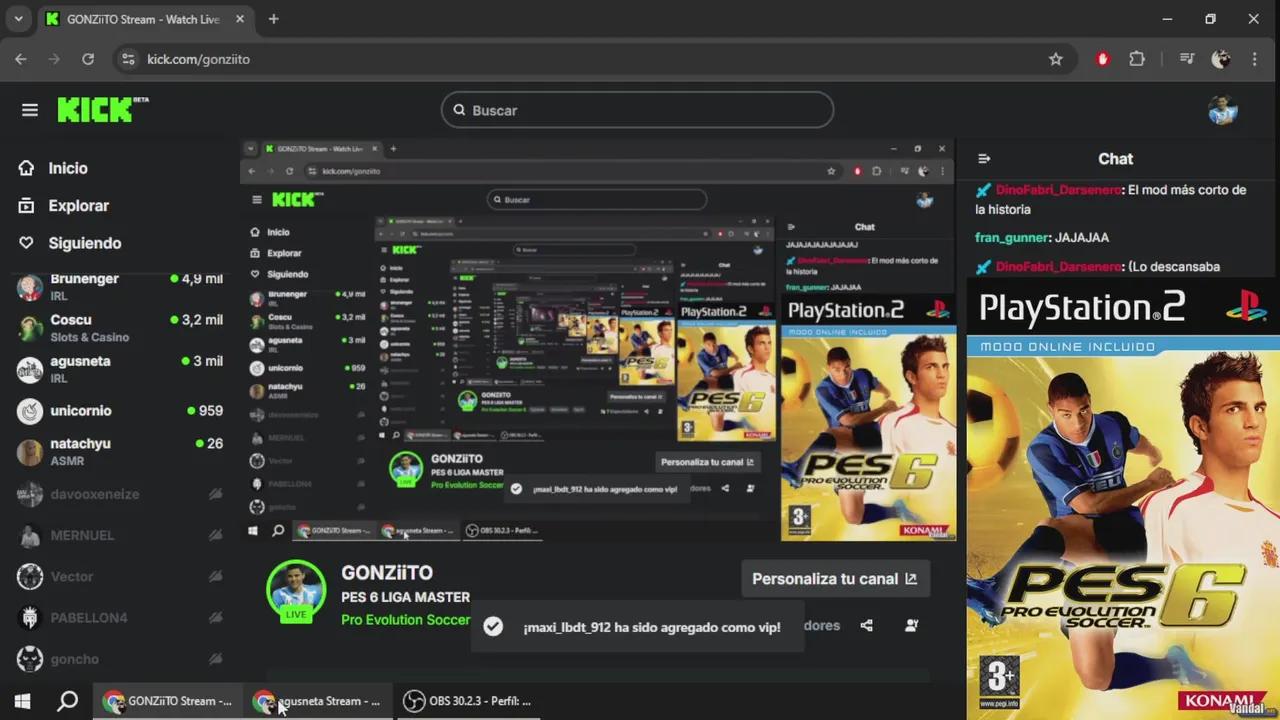The height and width of the screenshot is (720, 1280).
Task: Switch to OBS 30.2.3 in the taskbar
Action: coord(467,701)
